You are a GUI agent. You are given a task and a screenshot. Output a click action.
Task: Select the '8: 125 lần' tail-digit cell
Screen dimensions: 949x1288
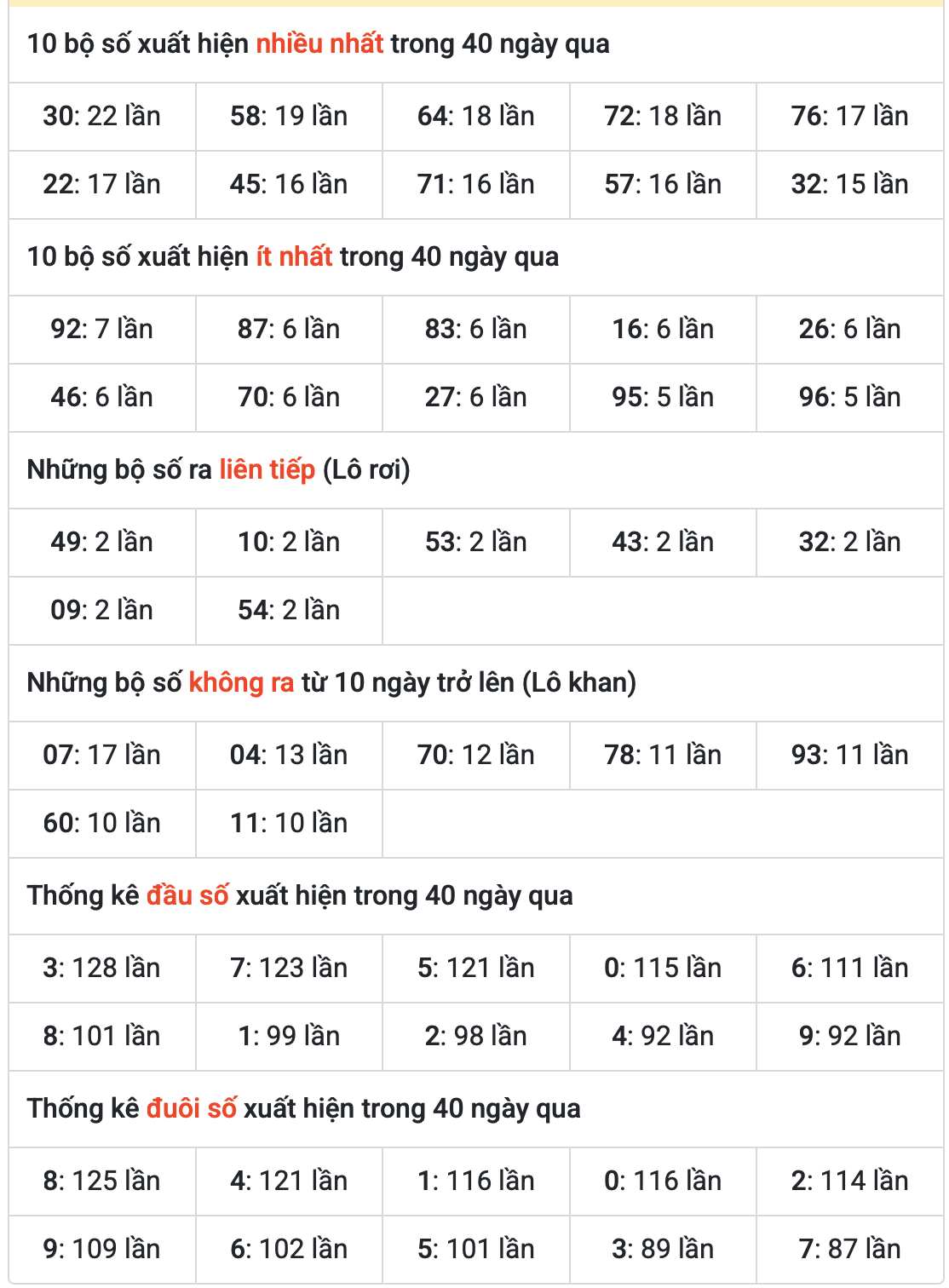102,1182
